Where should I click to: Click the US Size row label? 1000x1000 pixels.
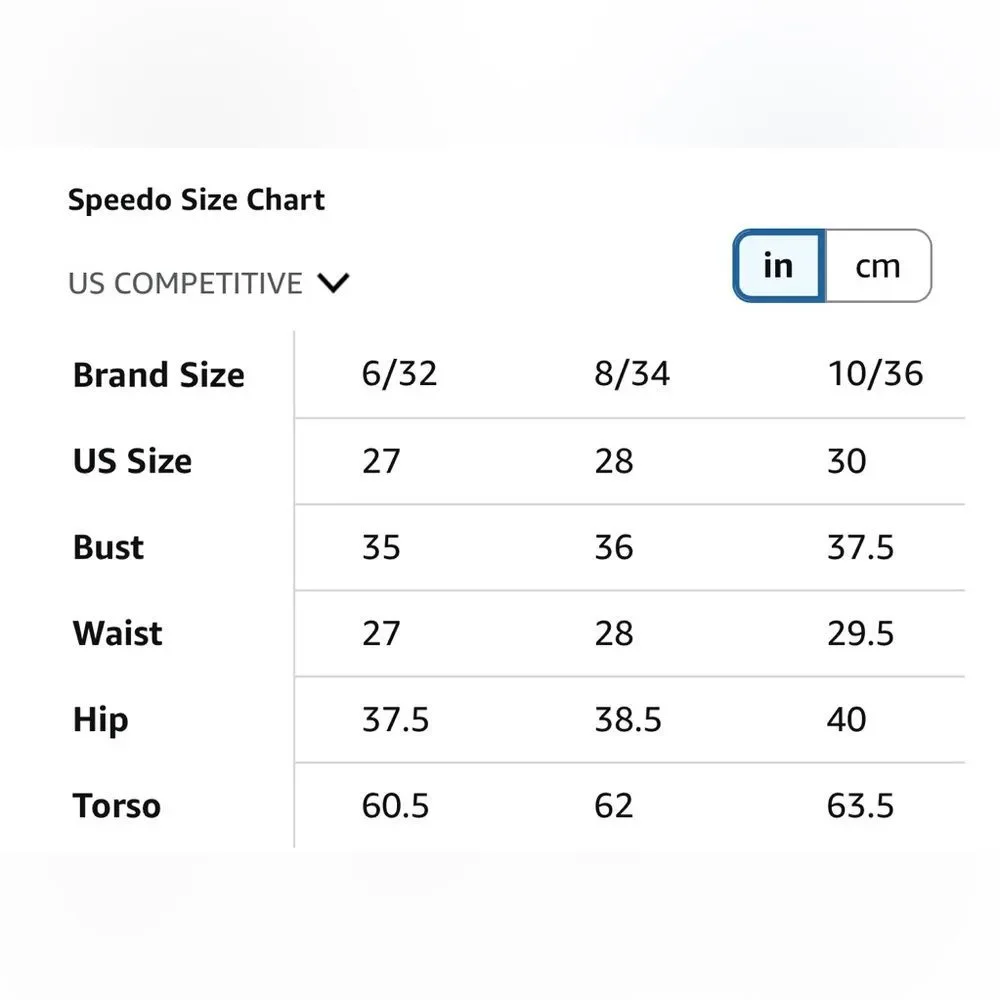(x=132, y=461)
